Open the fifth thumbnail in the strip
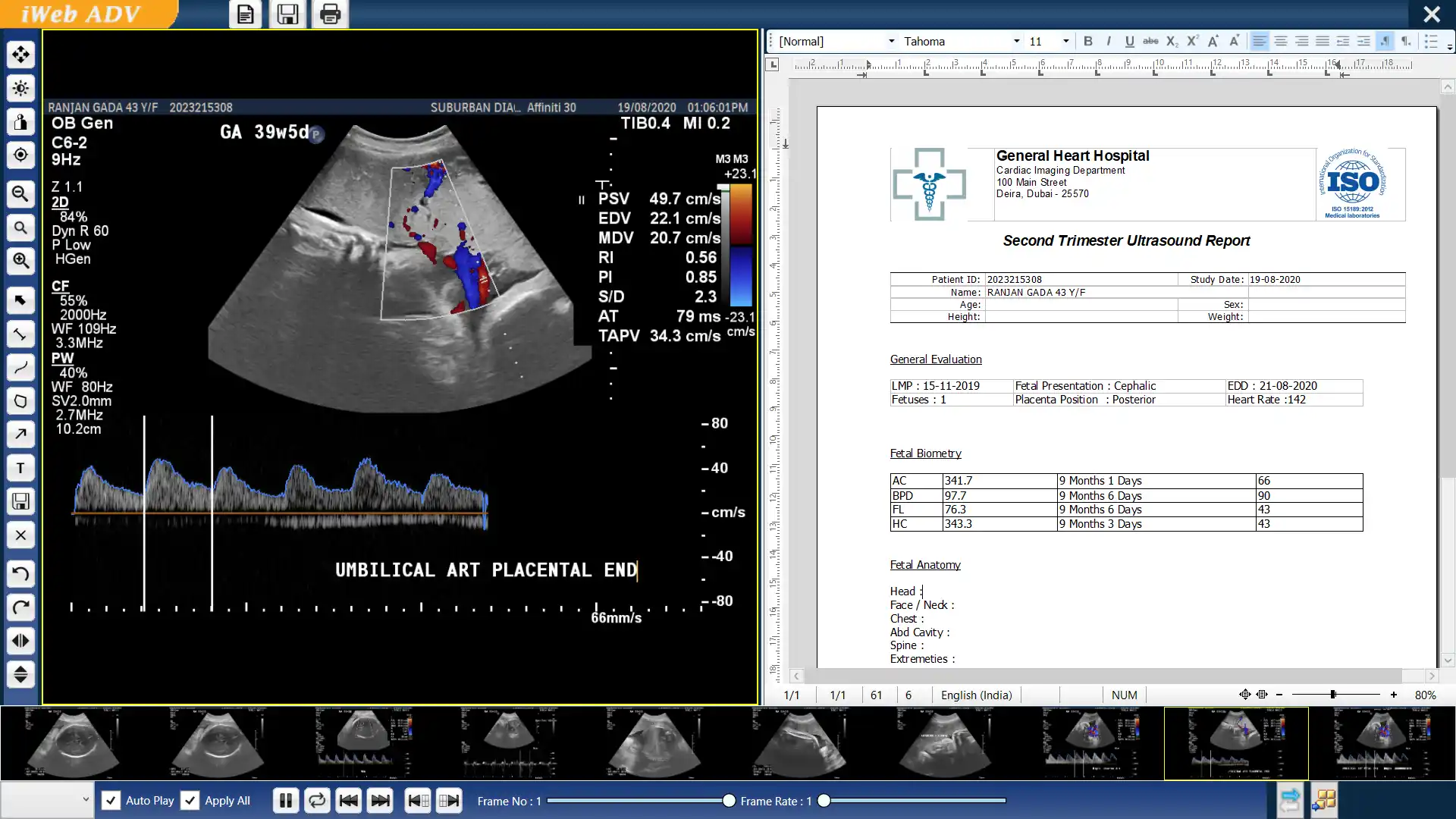 (x=655, y=743)
